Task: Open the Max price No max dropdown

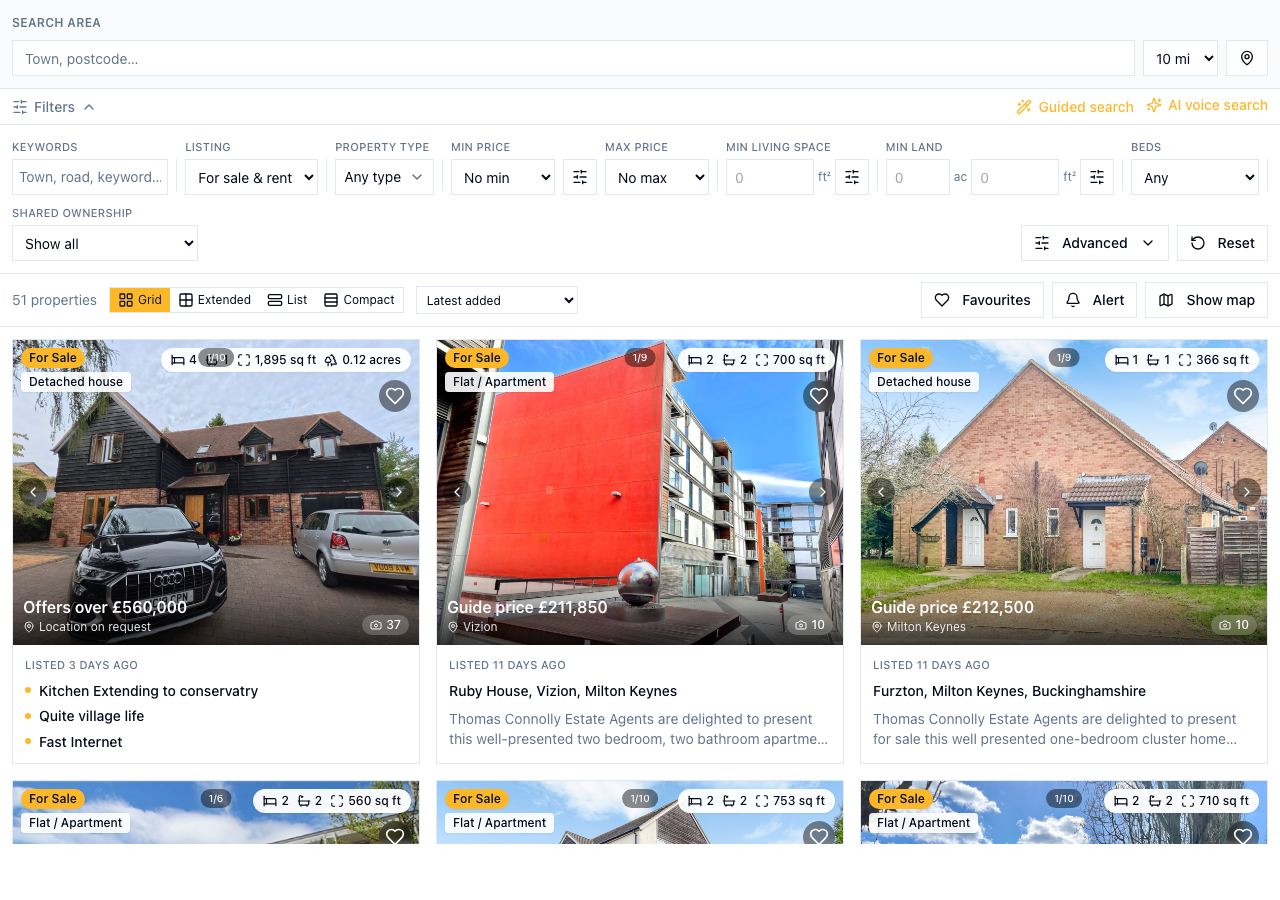Action: pyautogui.click(x=657, y=177)
